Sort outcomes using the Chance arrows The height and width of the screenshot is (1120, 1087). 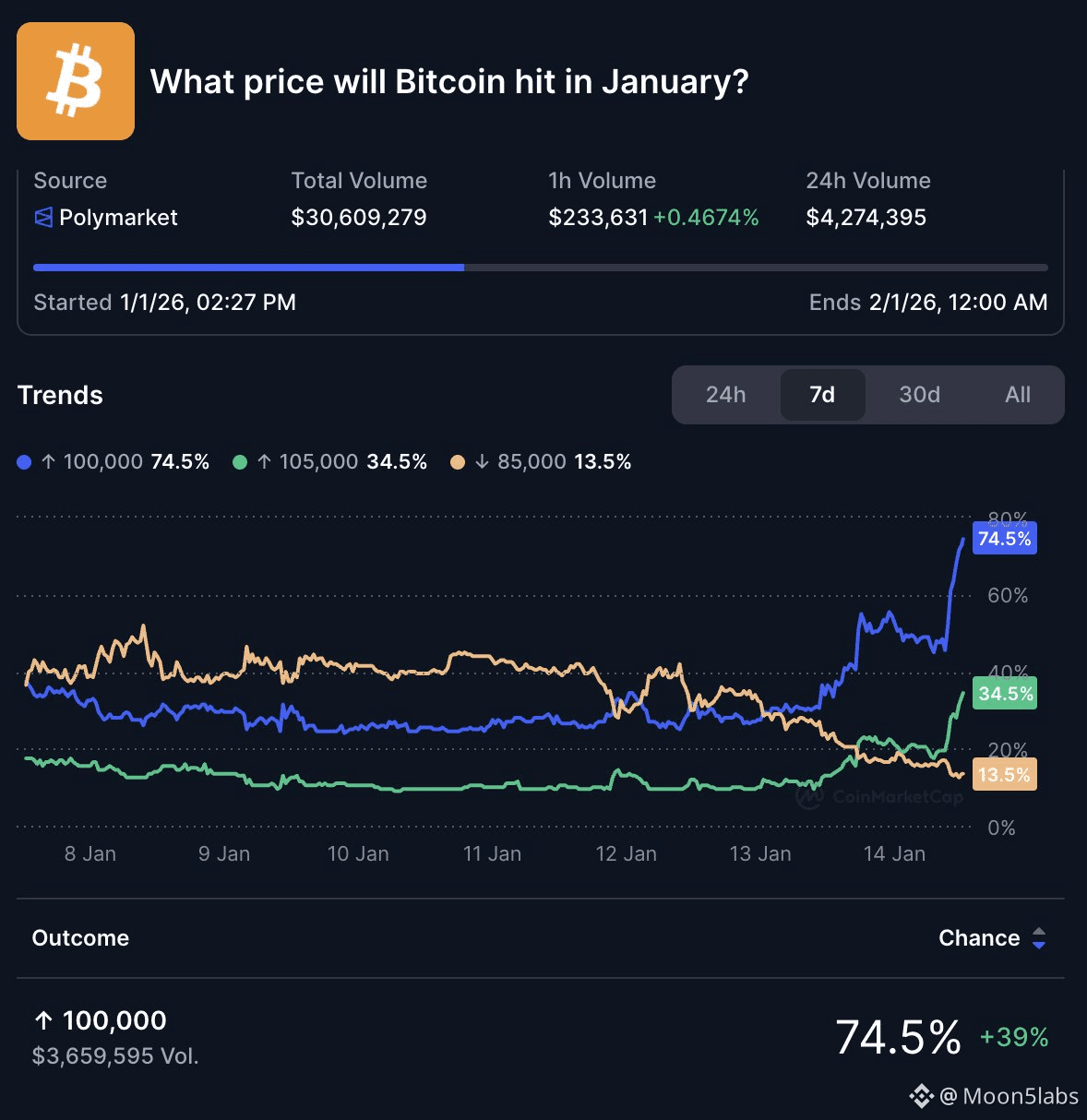(1039, 938)
